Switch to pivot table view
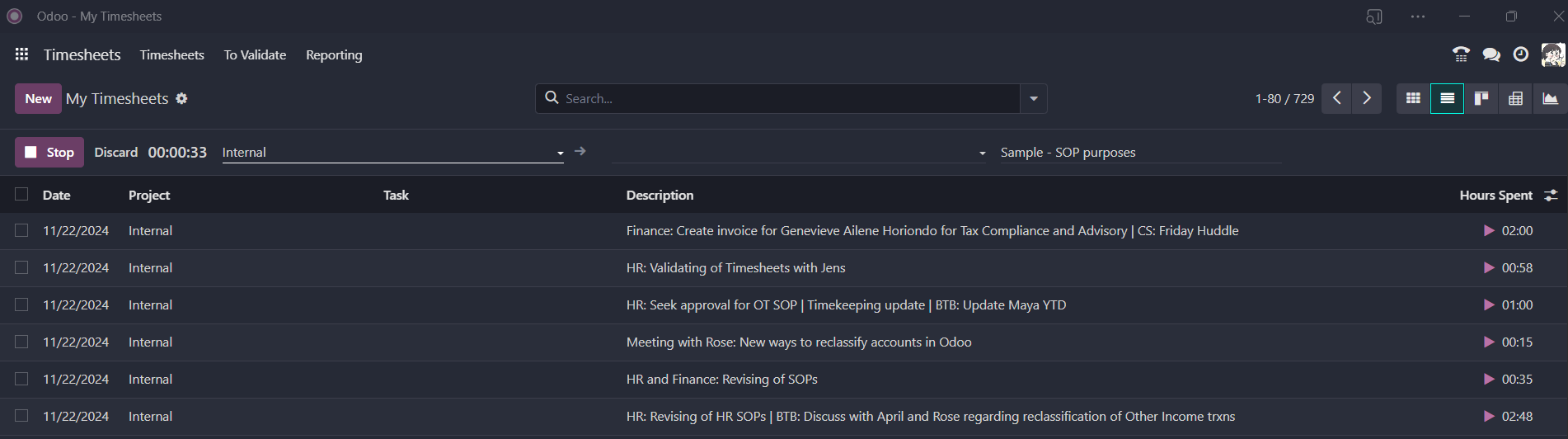Viewport: 1568px width, 439px height. tap(1515, 98)
